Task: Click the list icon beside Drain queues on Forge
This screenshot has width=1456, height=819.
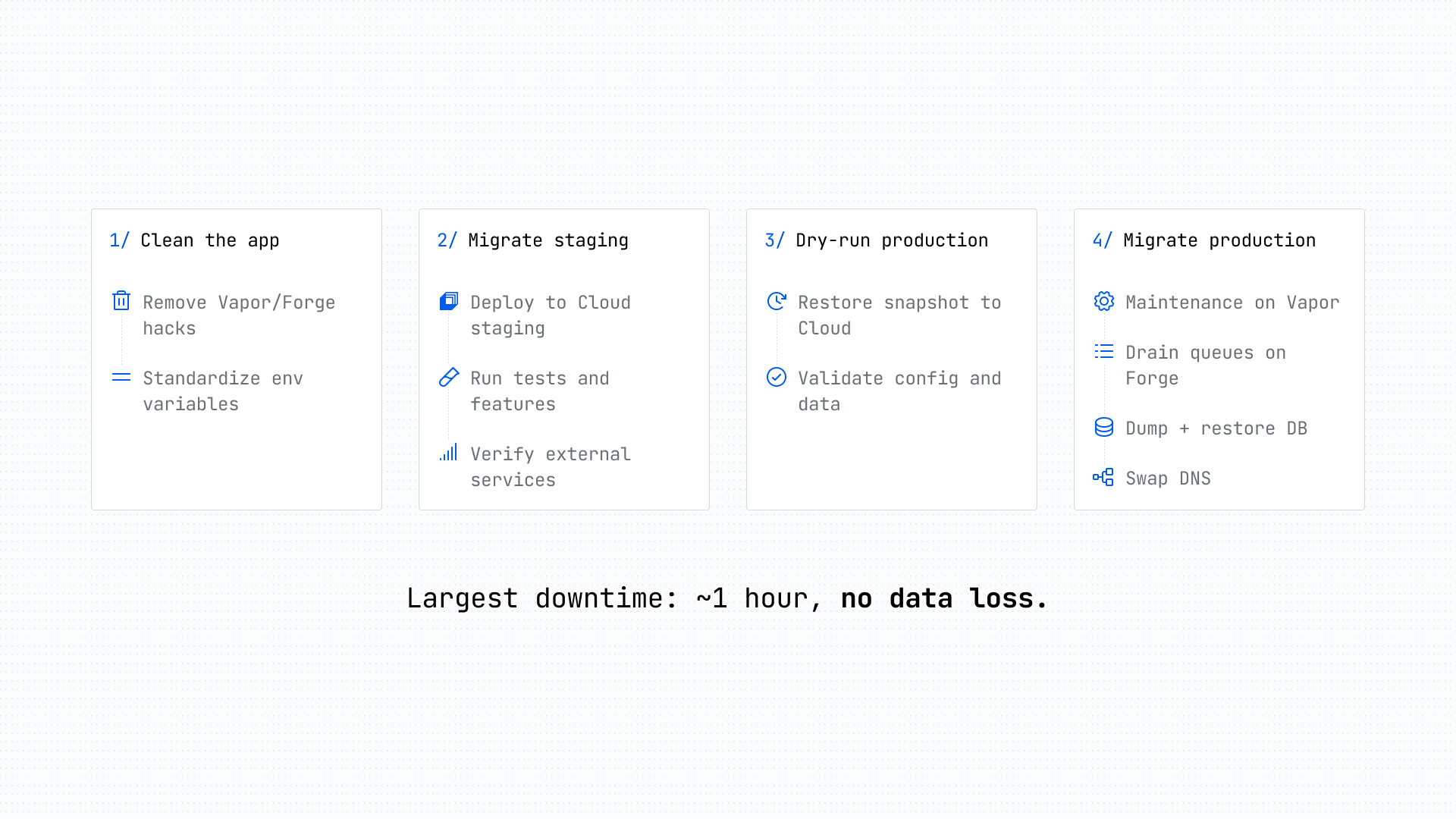Action: point(1104,351)
